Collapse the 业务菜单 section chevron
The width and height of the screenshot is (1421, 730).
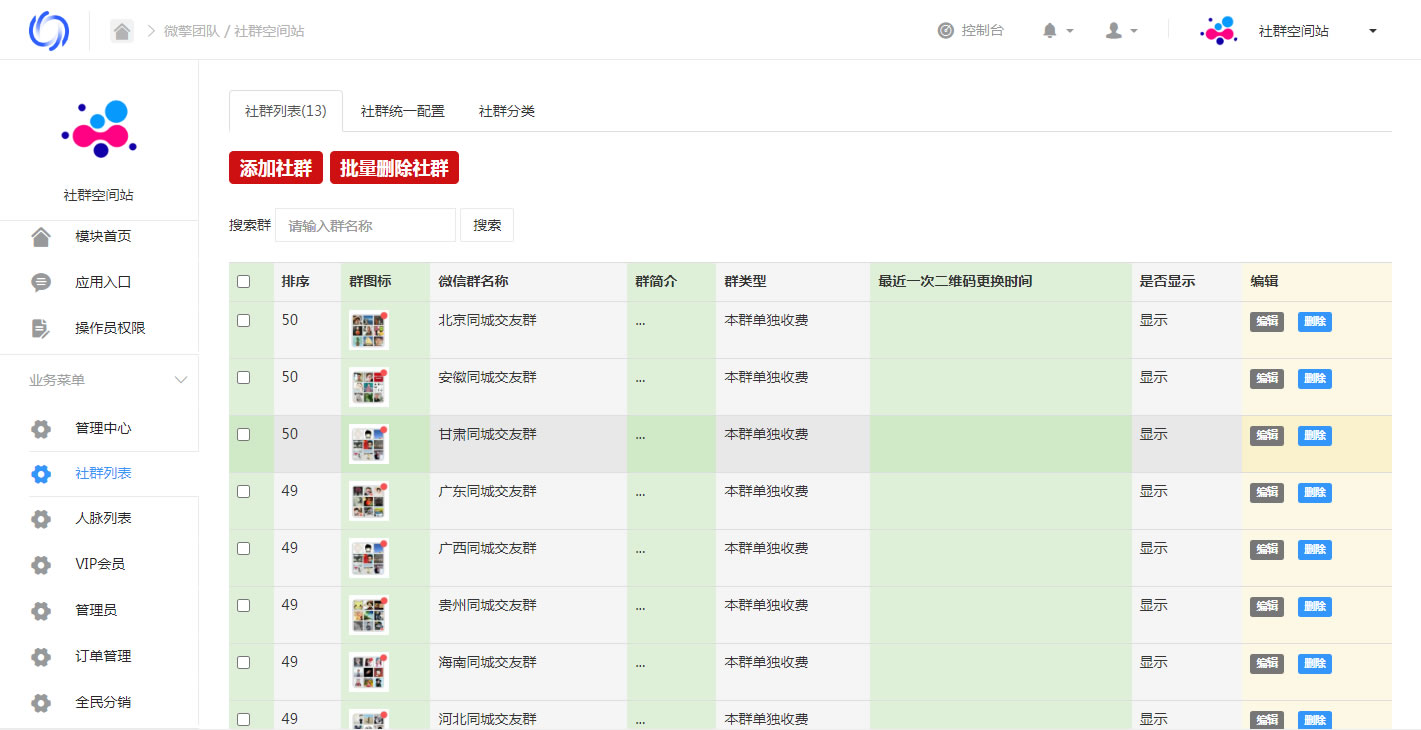181,380
